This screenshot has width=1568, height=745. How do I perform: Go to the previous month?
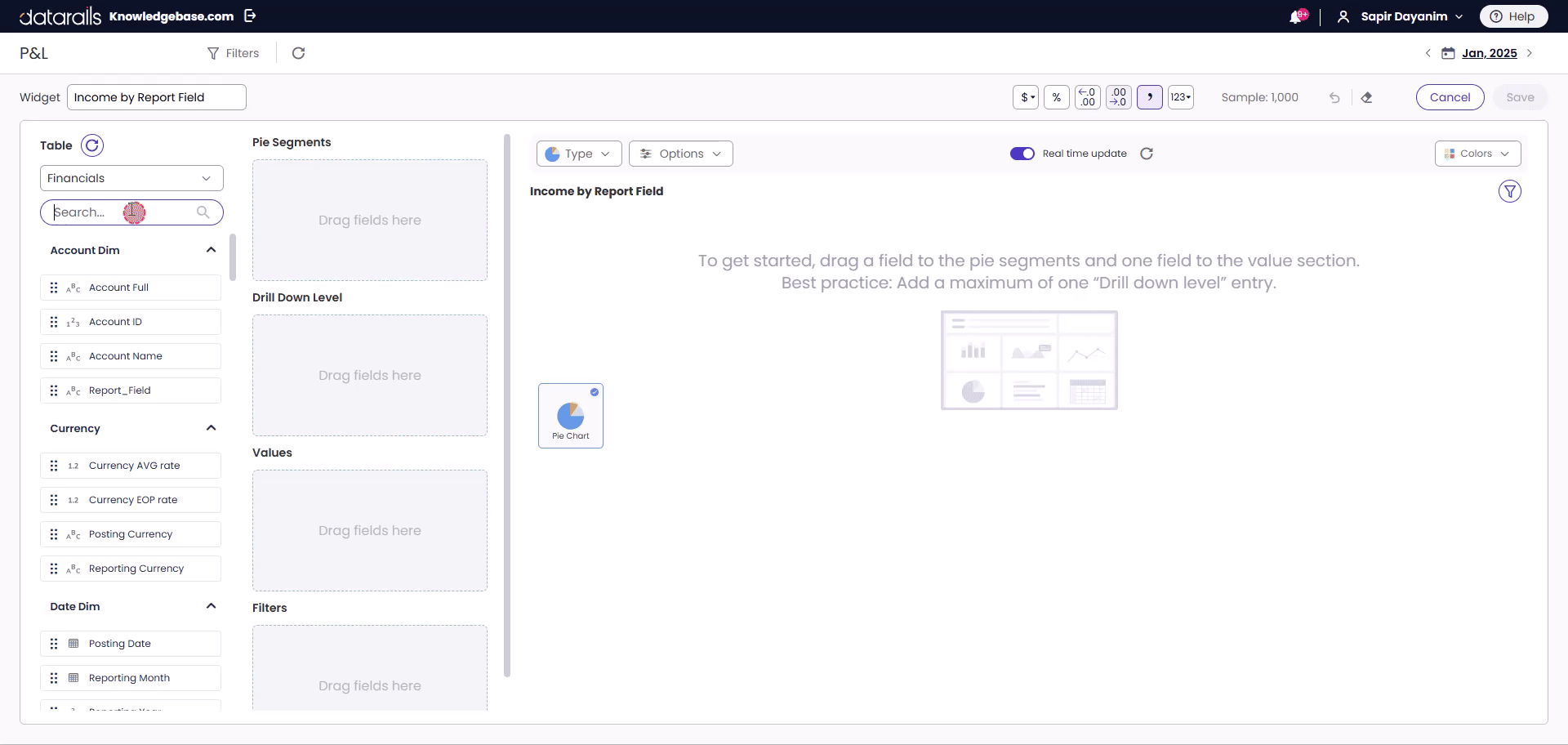[1428, 53]
